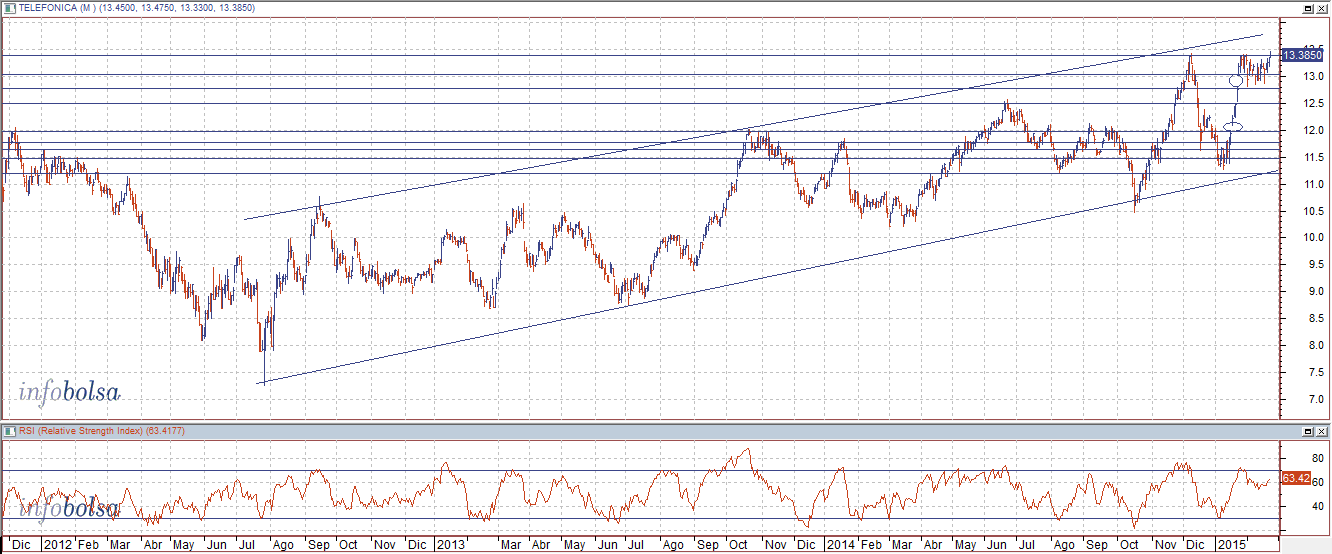Image resolution: width=1332 pixels, height=554 pixels.
Task: Maximize the RSI indicator panel
Action: click(x=1307, y=430)
